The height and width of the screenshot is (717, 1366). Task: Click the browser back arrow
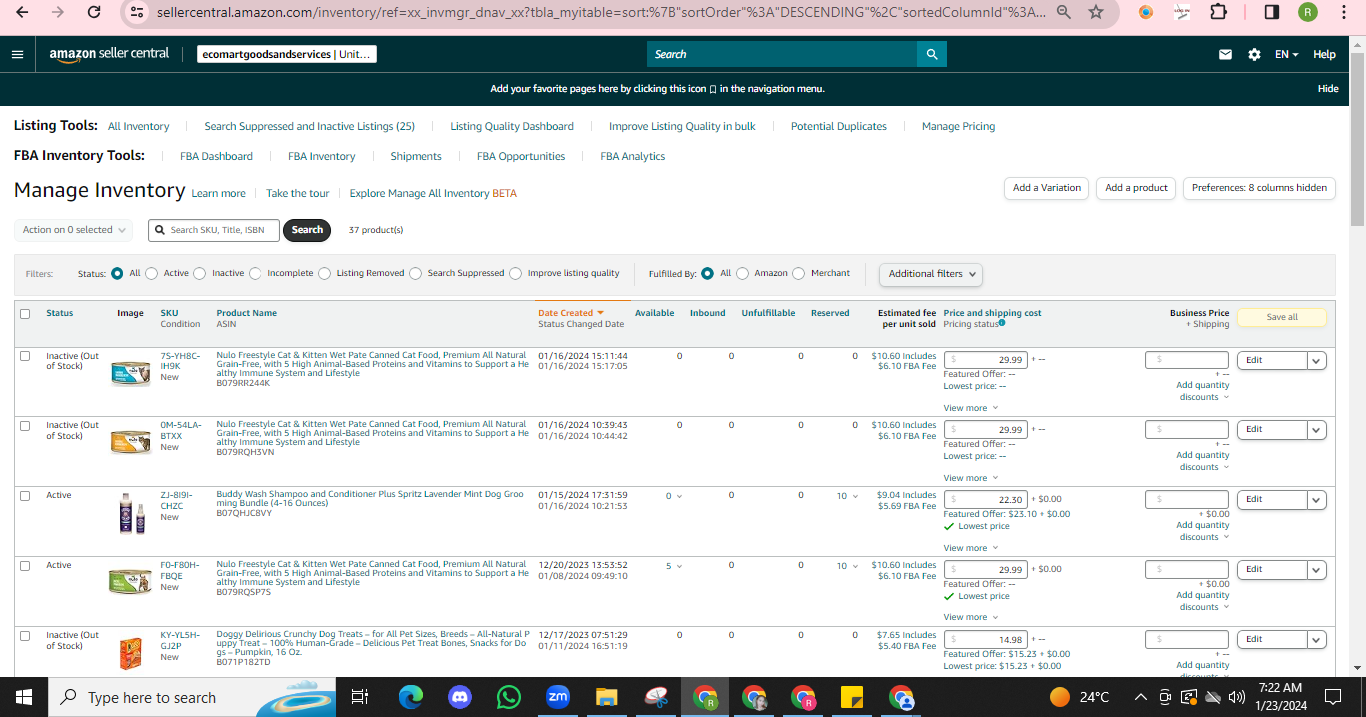(x=22, y=12)
